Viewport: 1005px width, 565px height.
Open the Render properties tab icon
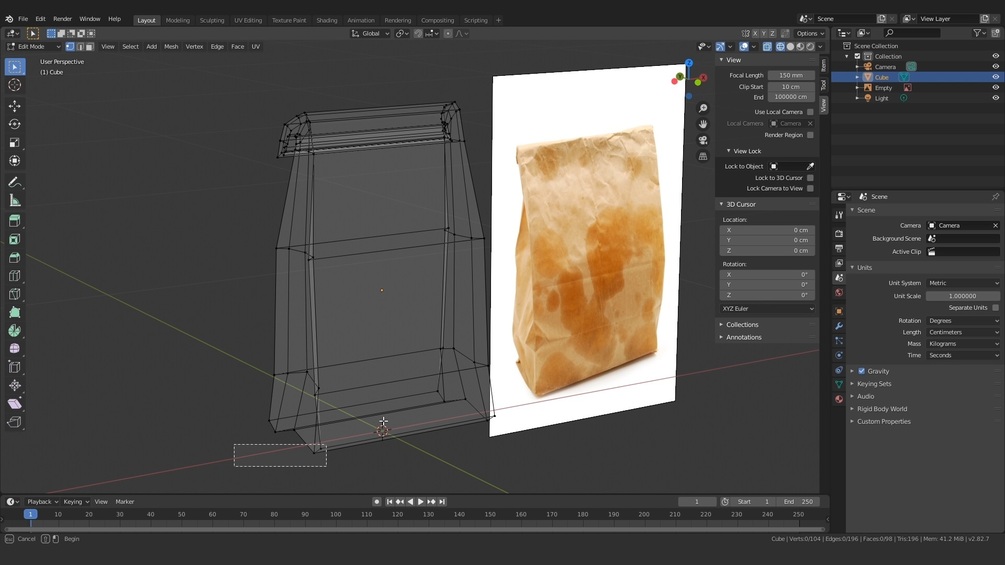(839, 234)
